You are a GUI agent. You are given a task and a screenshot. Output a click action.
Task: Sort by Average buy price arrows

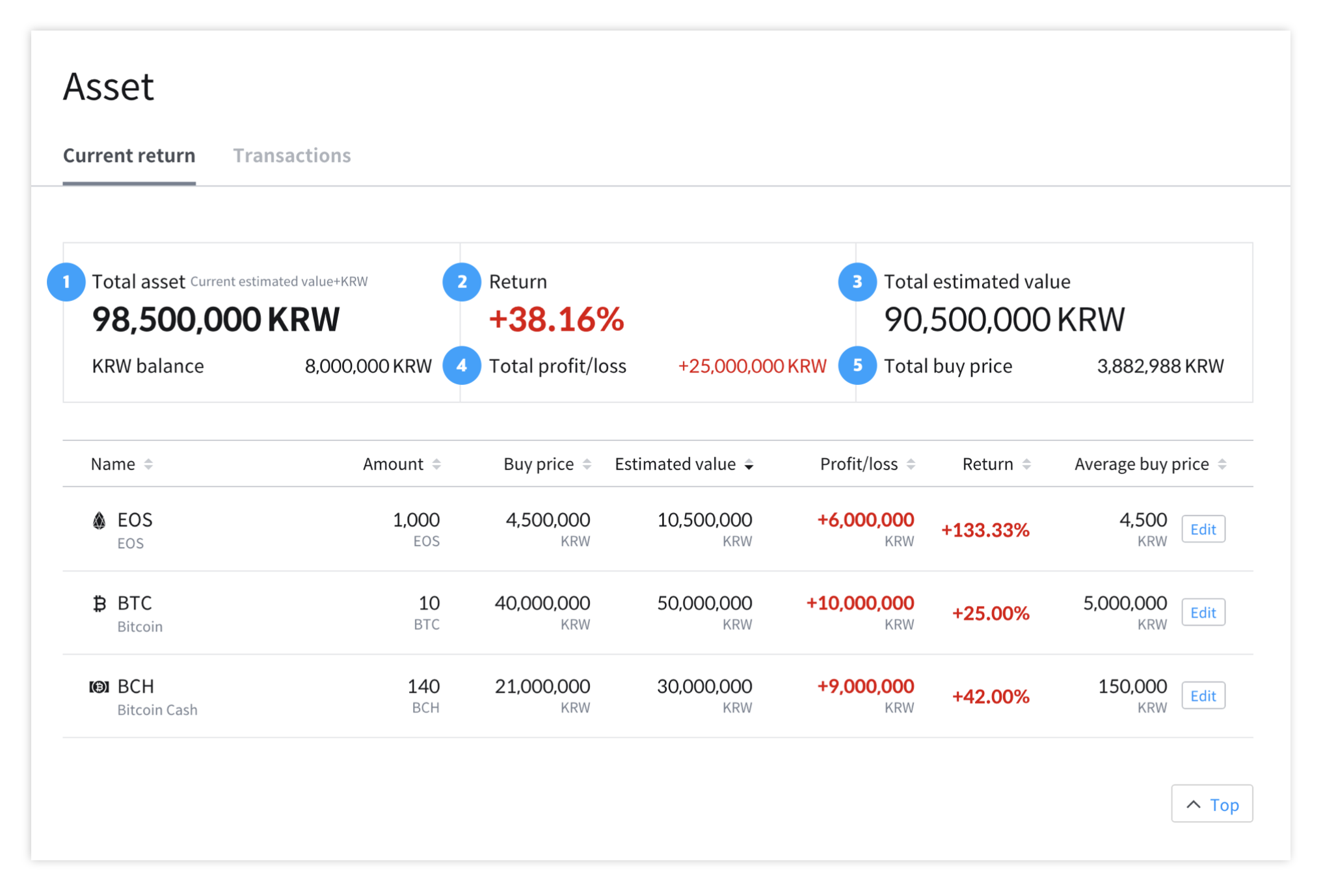point(1222,464)
